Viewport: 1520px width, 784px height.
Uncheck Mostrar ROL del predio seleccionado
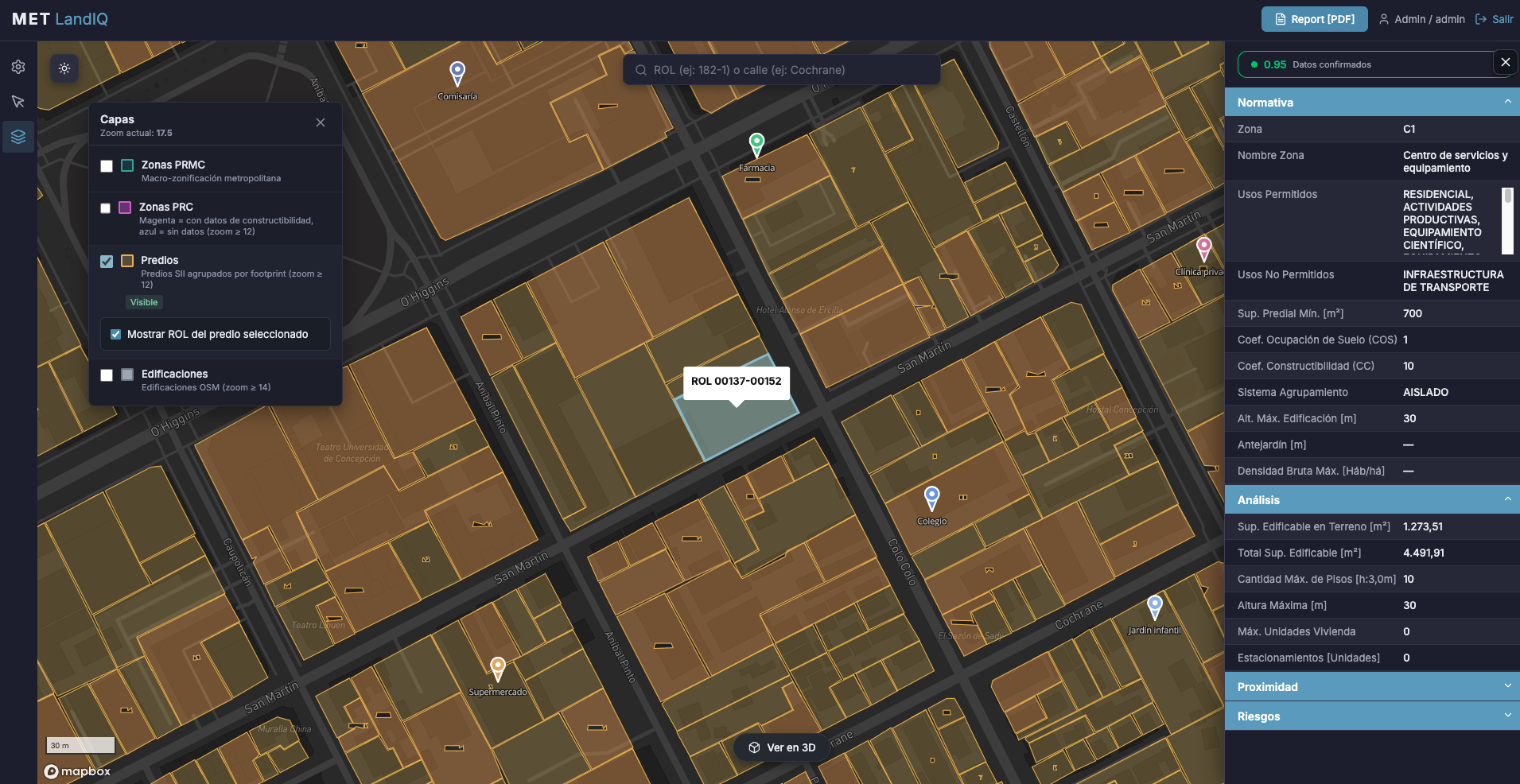[116, 335]
